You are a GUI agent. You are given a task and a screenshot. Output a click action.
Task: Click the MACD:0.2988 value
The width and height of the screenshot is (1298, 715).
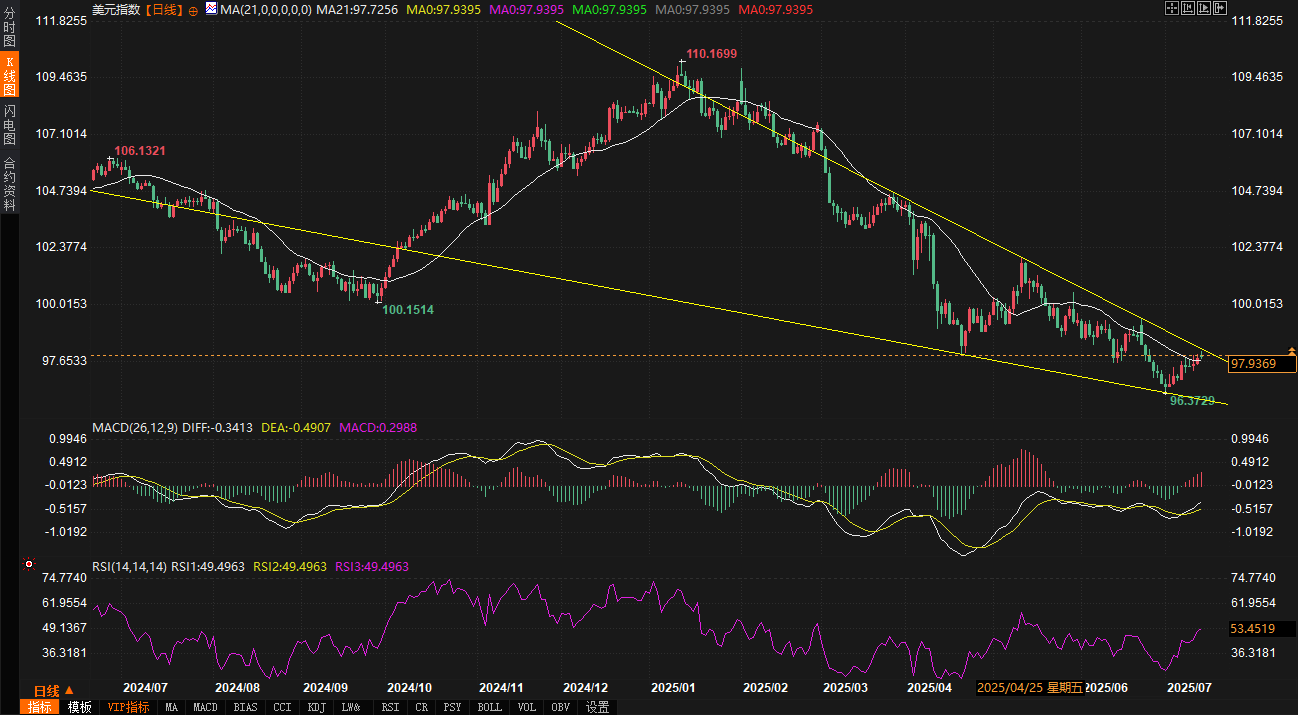coord(378,427)
